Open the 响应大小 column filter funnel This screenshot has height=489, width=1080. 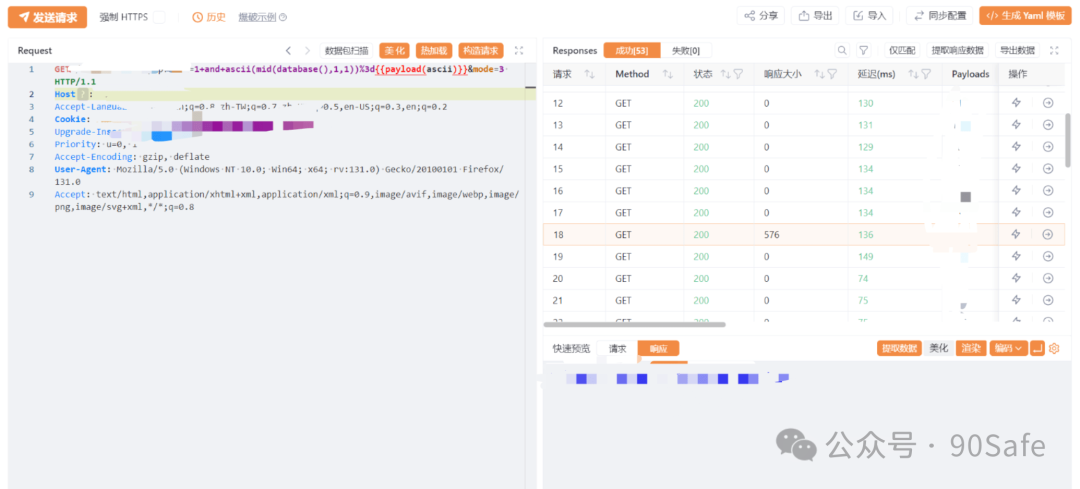tap(832, 74)
